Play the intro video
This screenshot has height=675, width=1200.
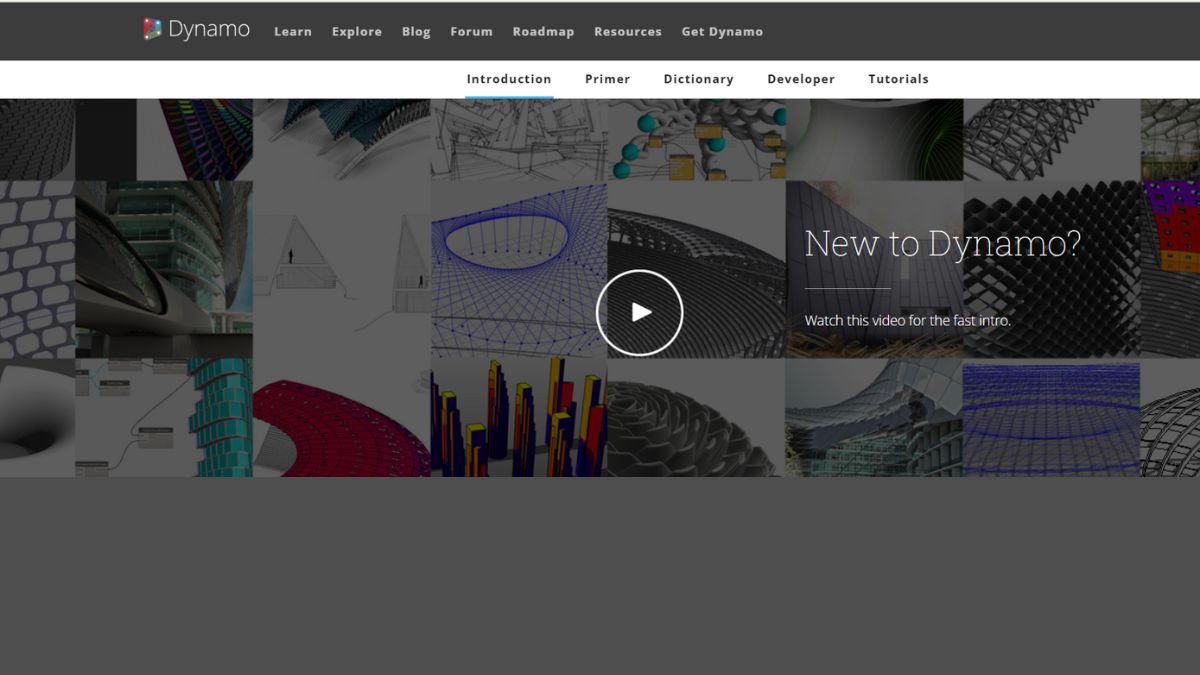639,313
